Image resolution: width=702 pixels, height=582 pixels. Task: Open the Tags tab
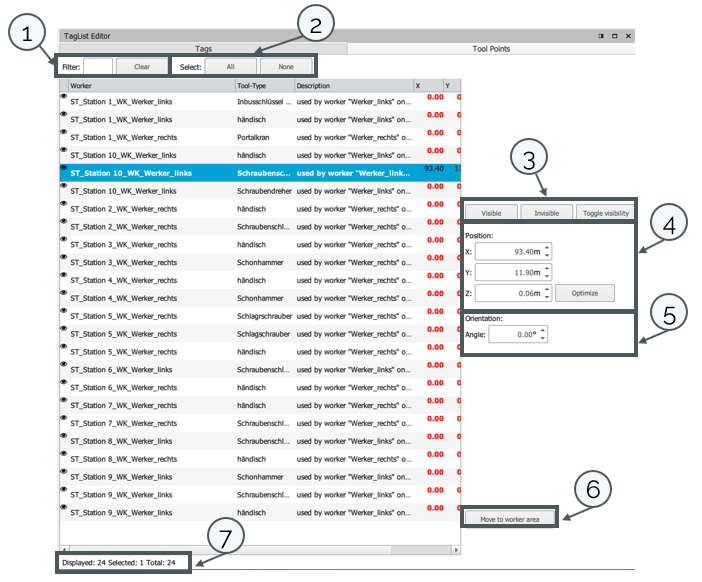203,48
